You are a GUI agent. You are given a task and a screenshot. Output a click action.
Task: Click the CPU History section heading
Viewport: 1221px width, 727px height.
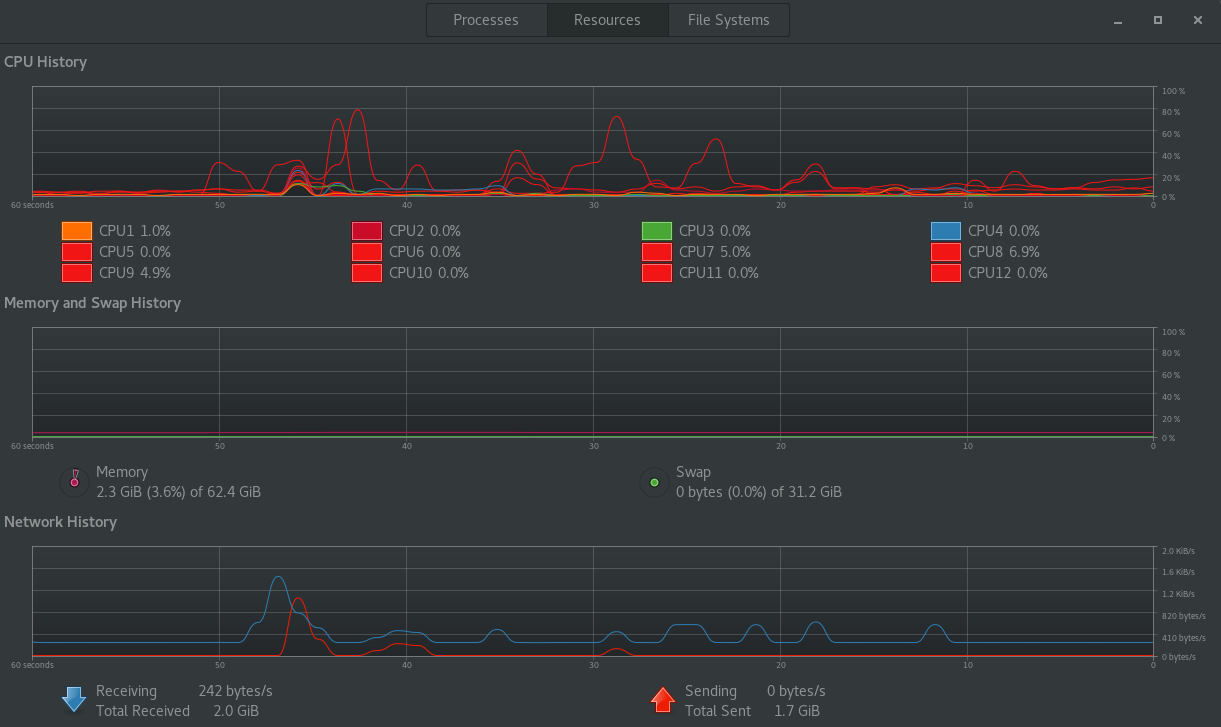46,62
